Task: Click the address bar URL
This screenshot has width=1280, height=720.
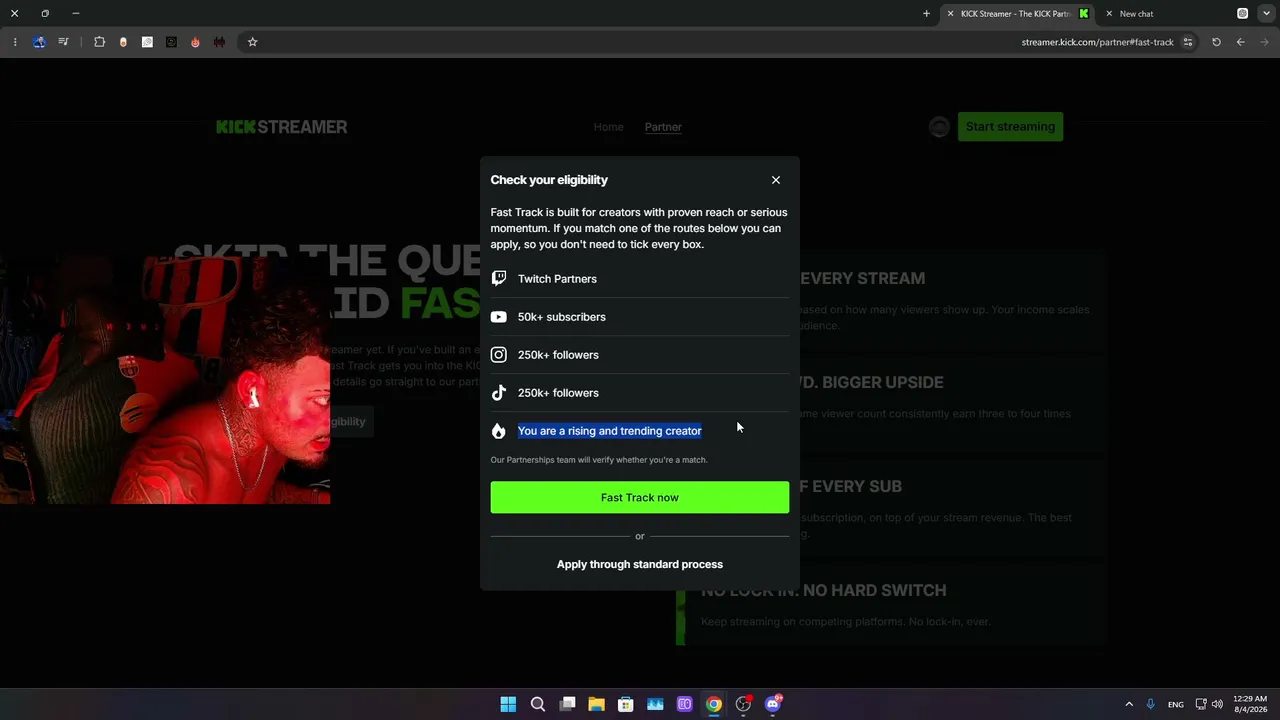Action: pyautogui.click(x=1097, y=42)
